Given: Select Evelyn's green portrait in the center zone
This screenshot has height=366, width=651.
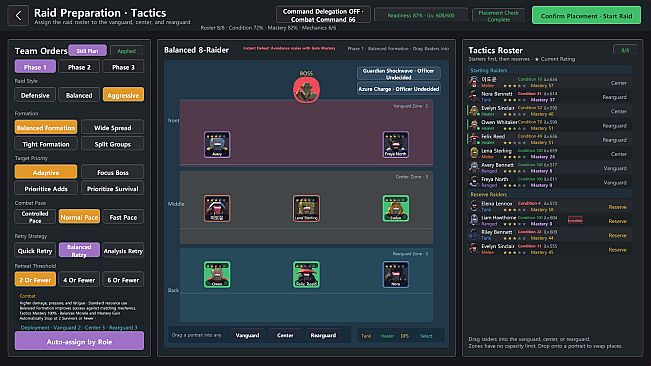Looking at the screenshot, I should point(395,208).
